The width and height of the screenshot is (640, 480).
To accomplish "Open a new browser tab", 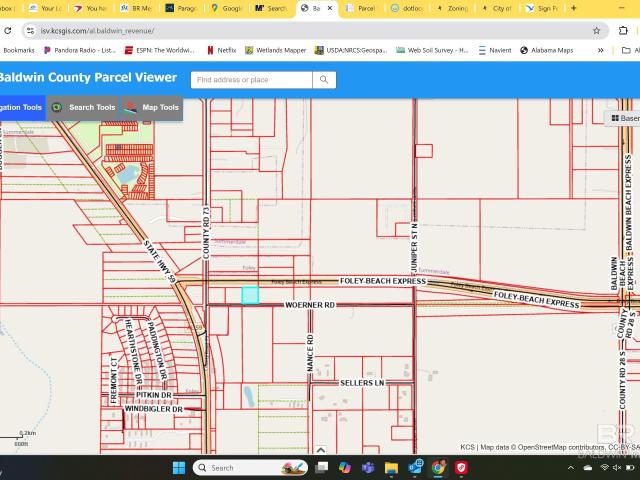I will pos(574,8).
